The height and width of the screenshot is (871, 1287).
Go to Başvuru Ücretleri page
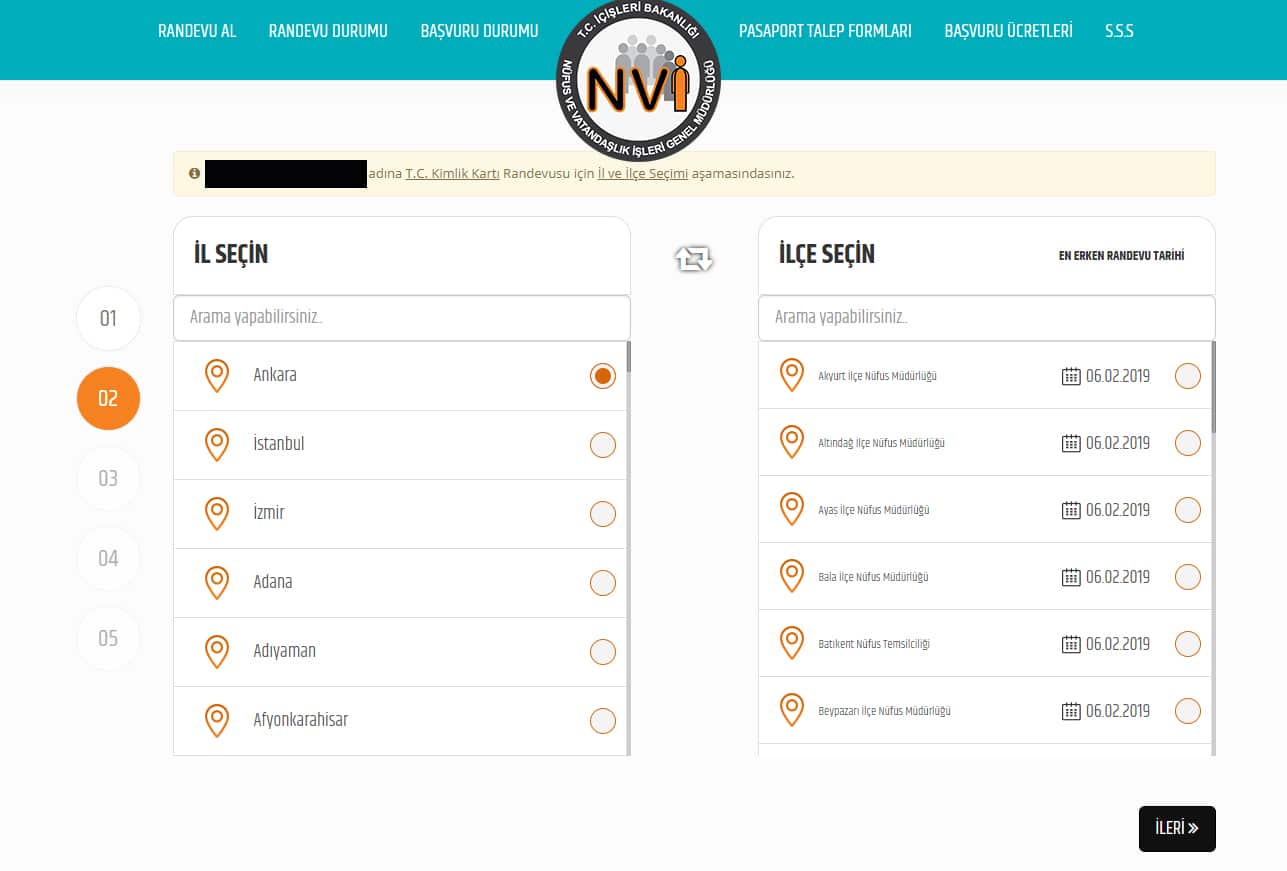tap(1008, 31)
